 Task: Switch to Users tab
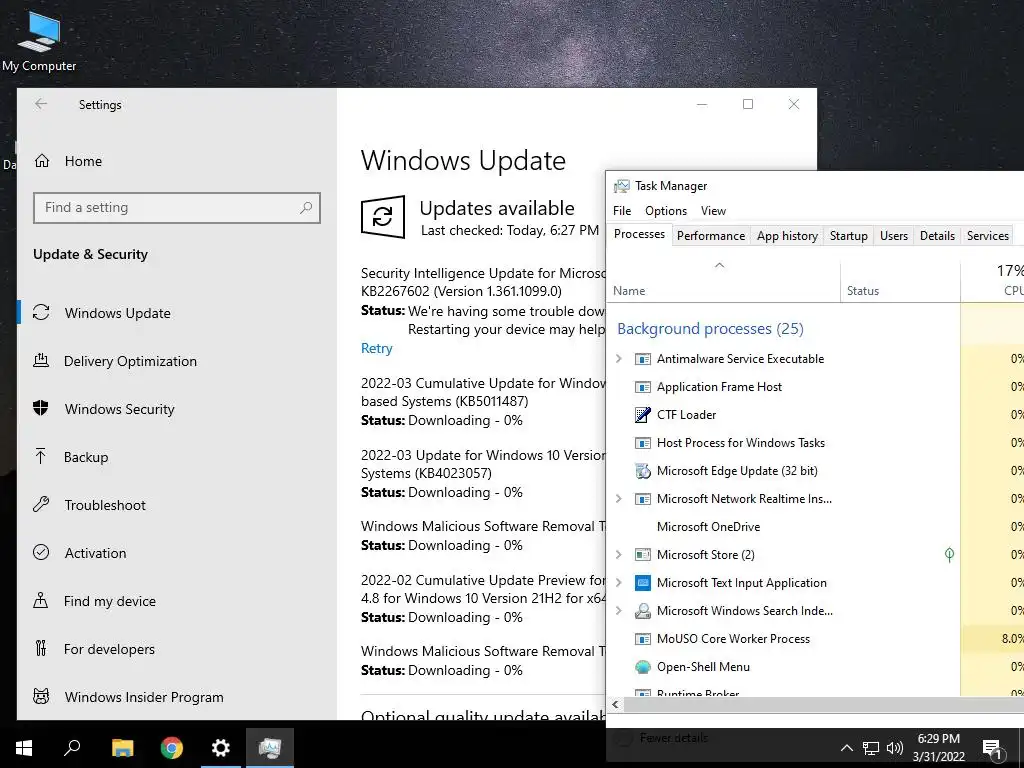pos(893,236)
